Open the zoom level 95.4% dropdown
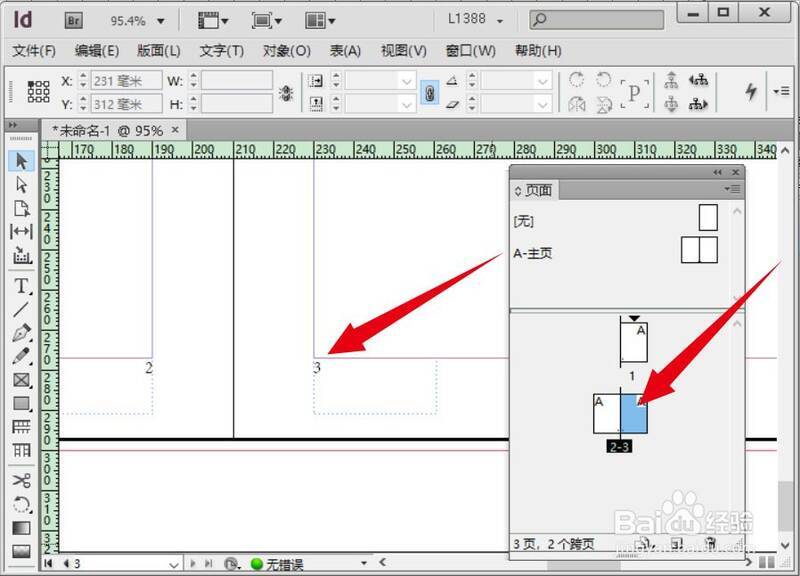The image size is (800, 576). (x=160, y=20)
